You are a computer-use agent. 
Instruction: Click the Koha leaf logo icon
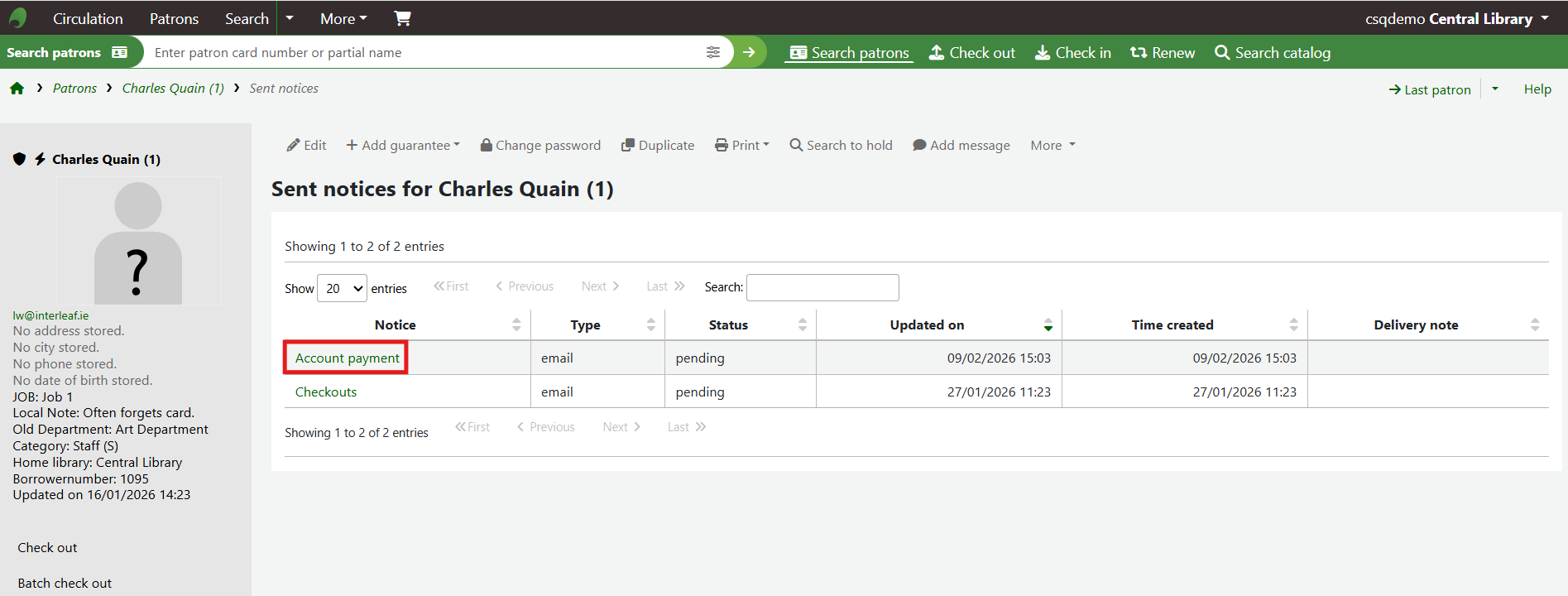18,17
